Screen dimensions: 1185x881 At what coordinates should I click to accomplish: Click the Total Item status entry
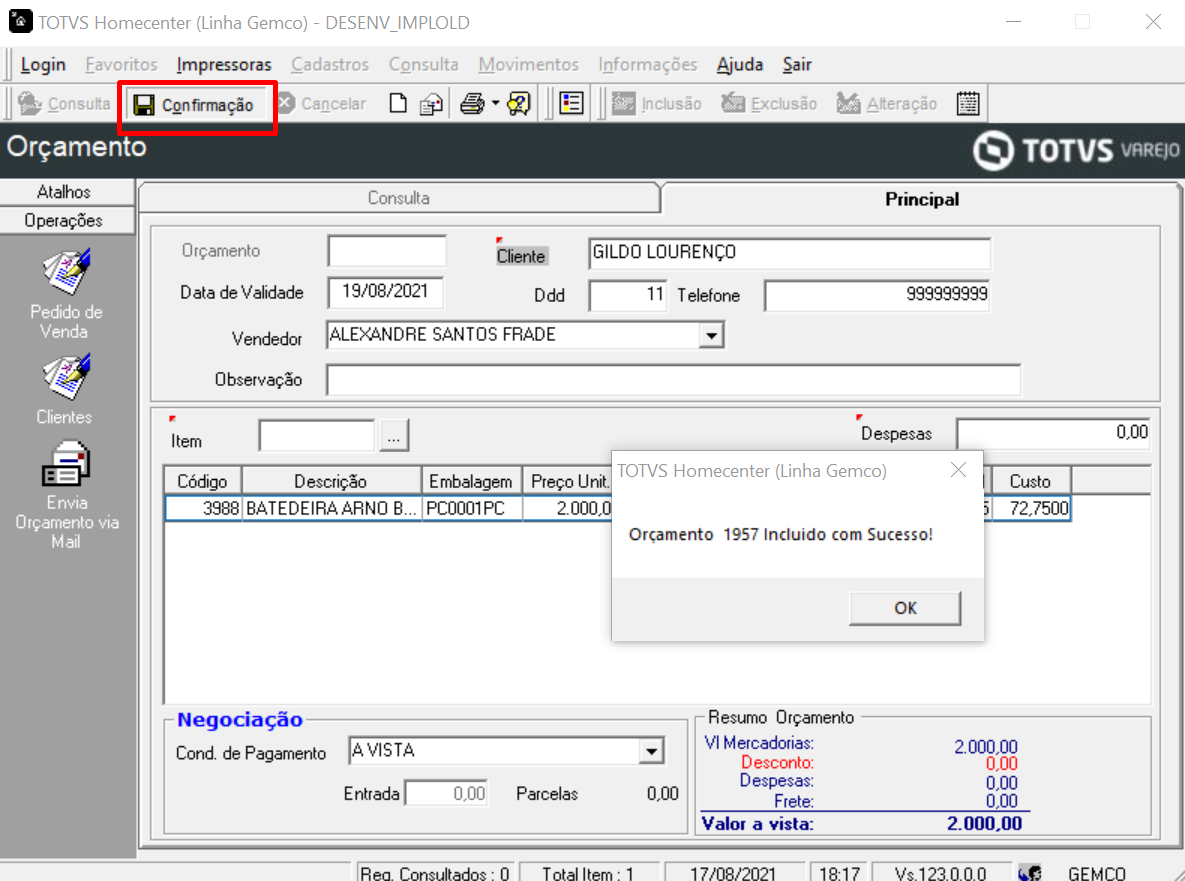[x=588, y=873]
